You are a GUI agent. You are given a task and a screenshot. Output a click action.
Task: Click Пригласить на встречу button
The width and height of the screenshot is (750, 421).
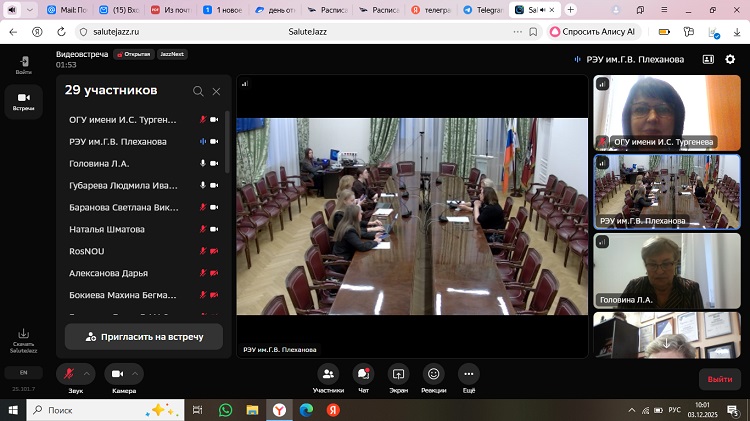tap(145, 337)
